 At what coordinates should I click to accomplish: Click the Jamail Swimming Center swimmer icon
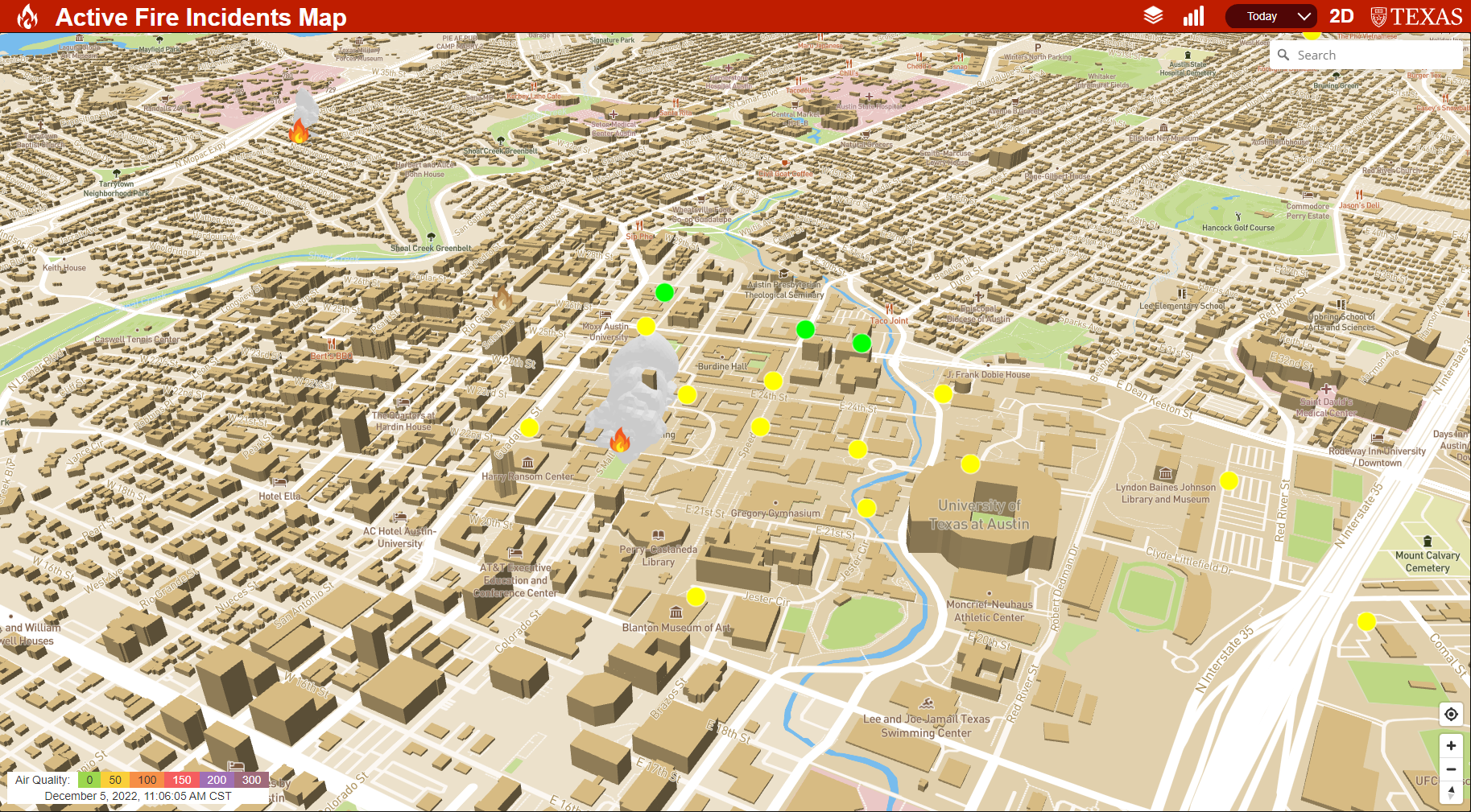point(927,703)
